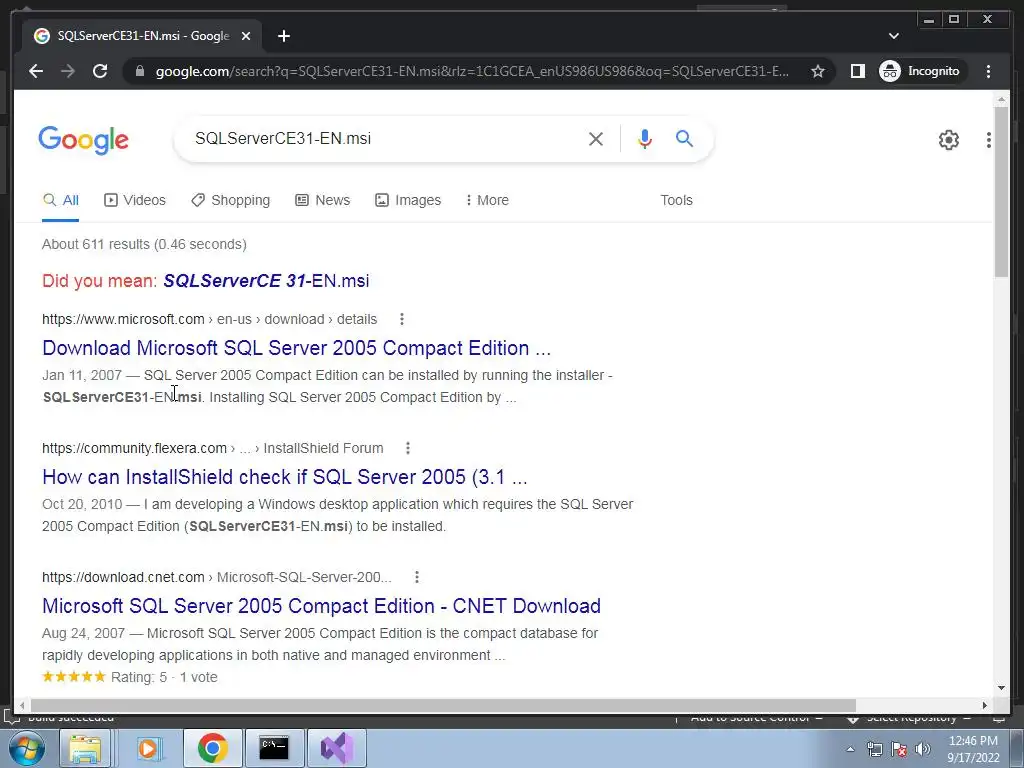Click the 'Rating: 5 · 1 vote' text
The height and width of the screenshot is (768, 1024).
164,677
